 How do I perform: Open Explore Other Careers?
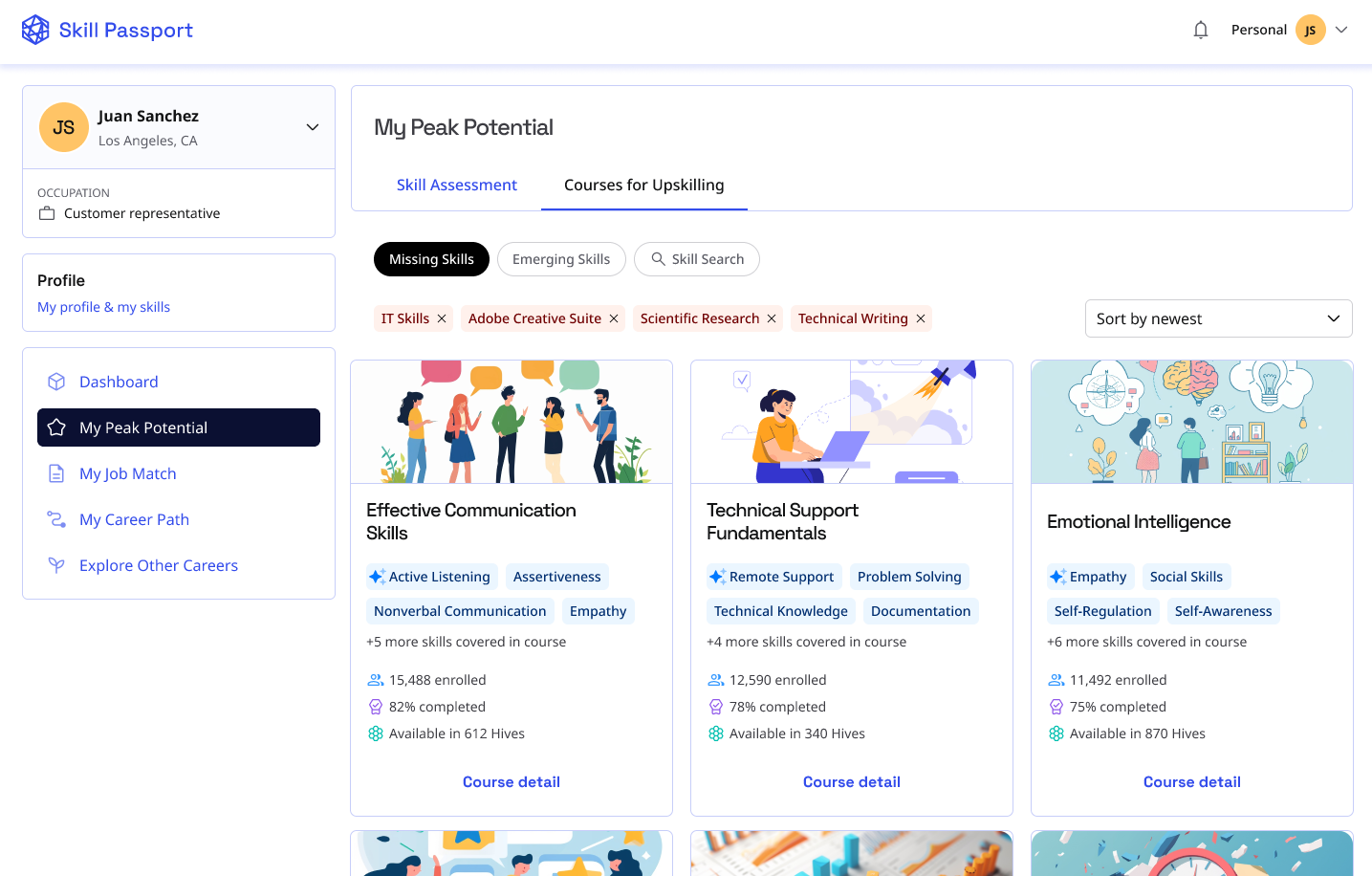(179, 565)
